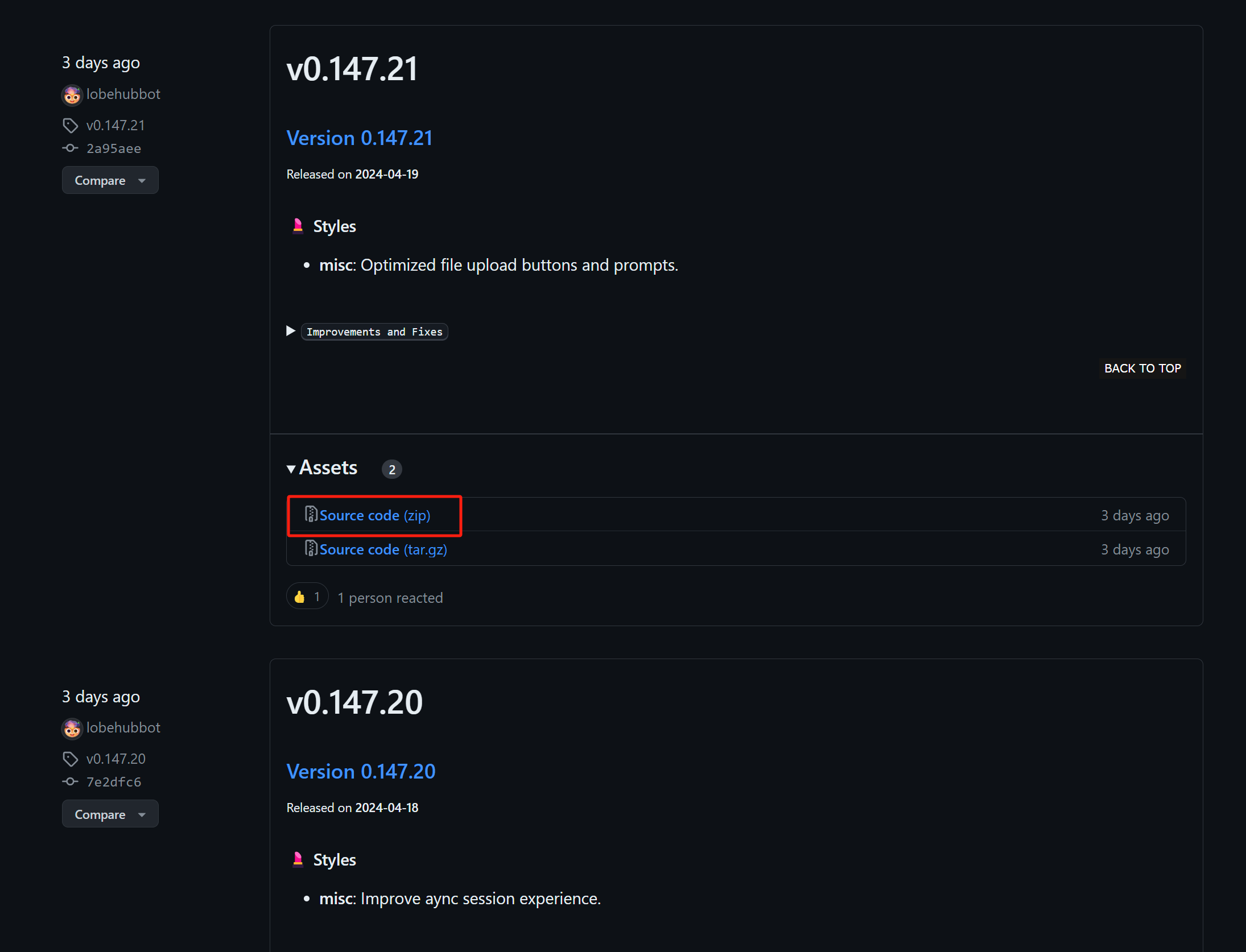The width and height of the screenshot is (1246, 952).
Task: Click lobehubbot avatar next to v0.147.20 release
Action: click(72, 729)
